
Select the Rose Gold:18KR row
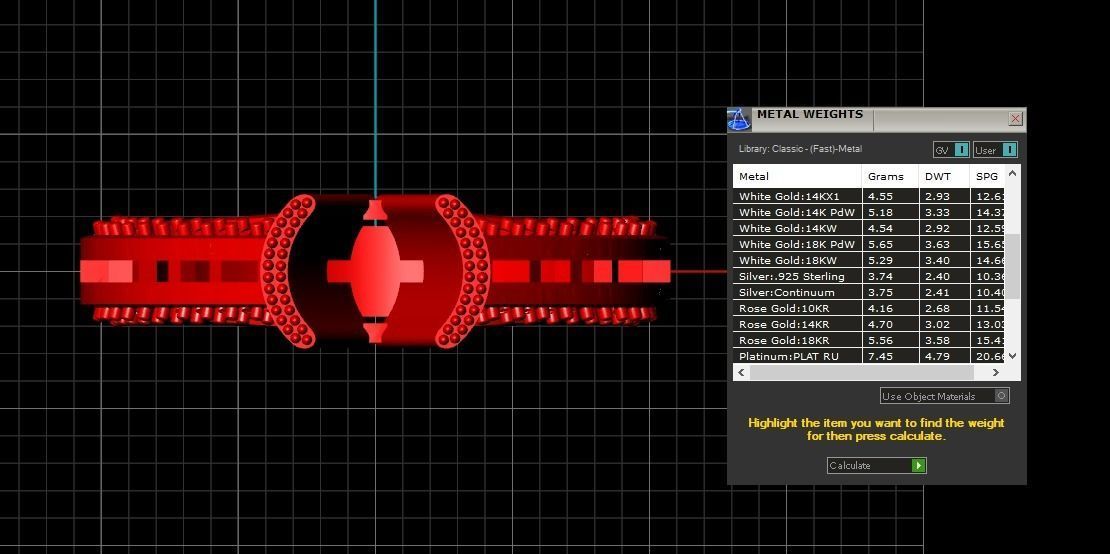869,340
